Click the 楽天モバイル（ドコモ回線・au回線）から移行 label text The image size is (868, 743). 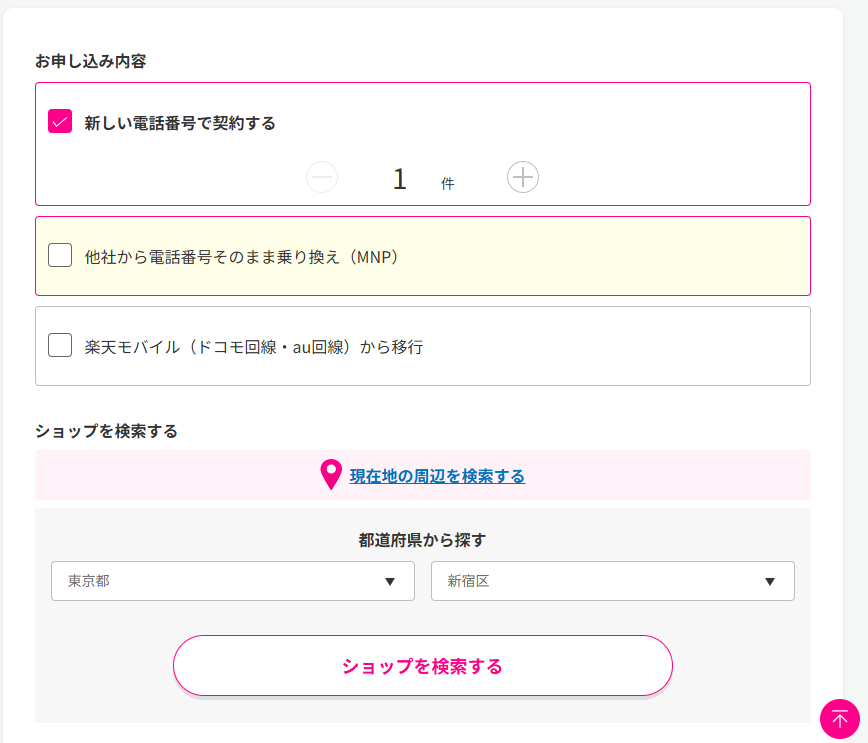tap(254, 347)
